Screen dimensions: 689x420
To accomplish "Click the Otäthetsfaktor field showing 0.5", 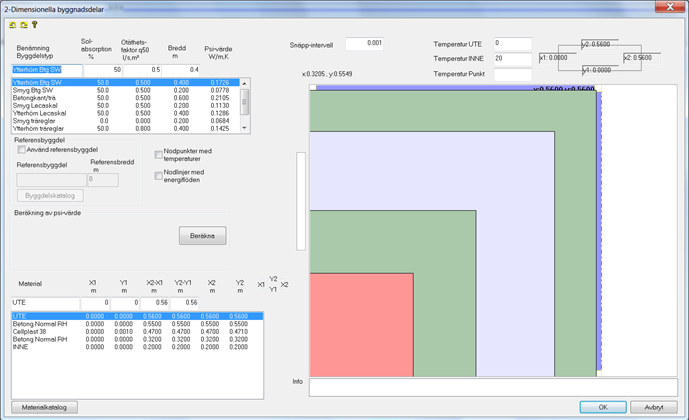I will (x=142, y=70).
